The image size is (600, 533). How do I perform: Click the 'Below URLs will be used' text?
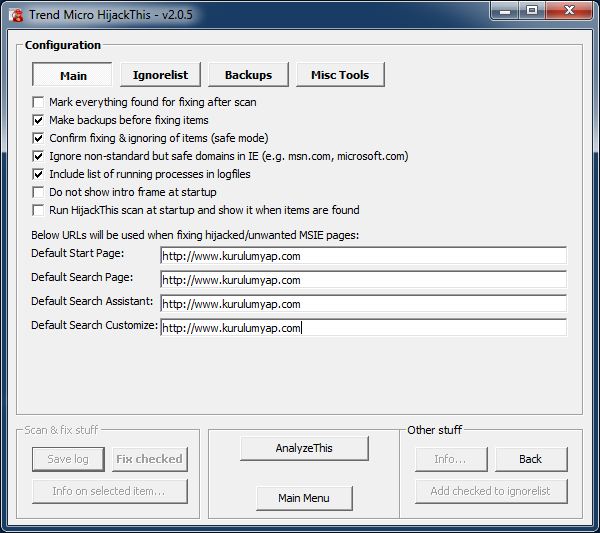coord(195,235)
